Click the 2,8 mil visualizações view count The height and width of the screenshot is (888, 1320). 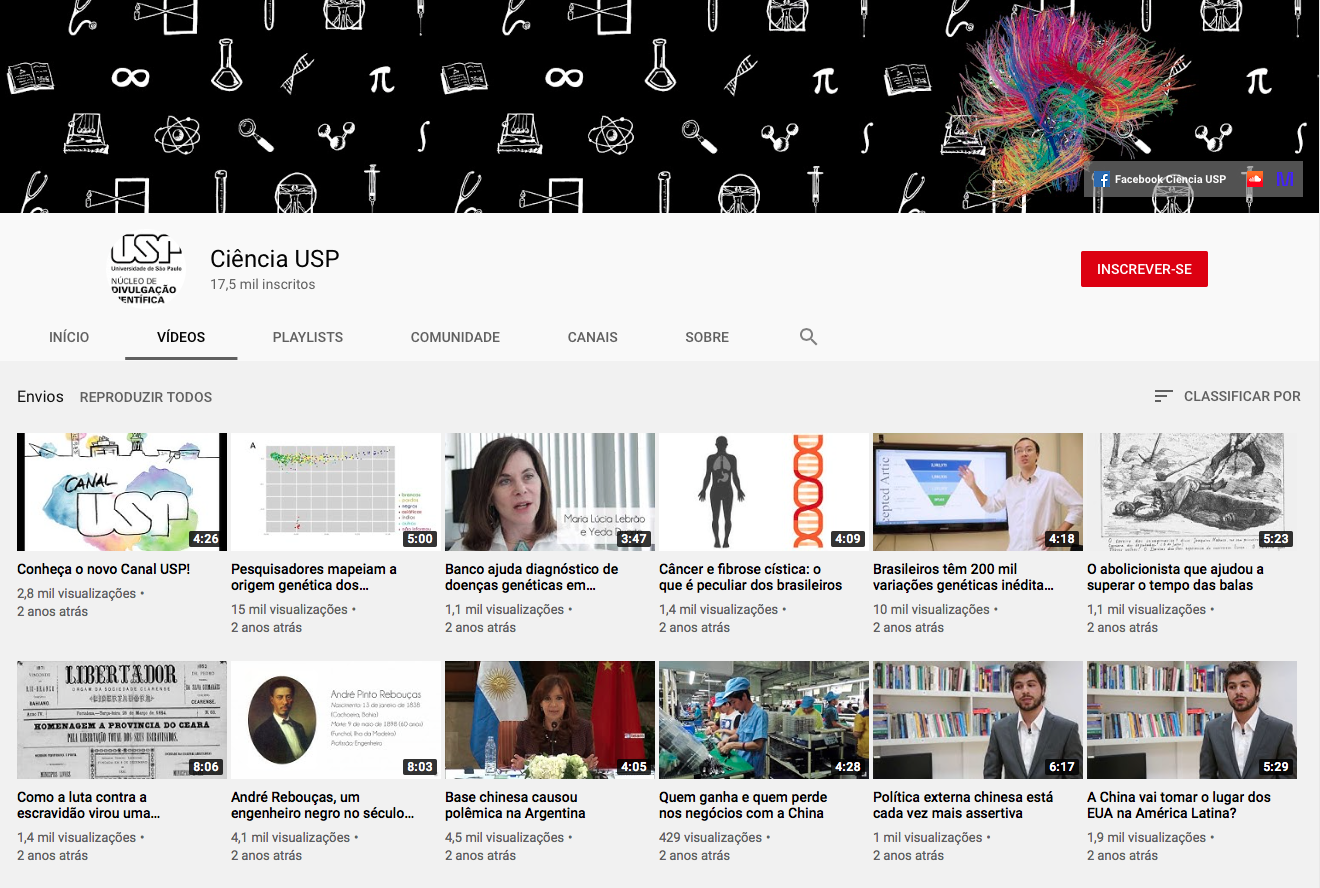76,593
